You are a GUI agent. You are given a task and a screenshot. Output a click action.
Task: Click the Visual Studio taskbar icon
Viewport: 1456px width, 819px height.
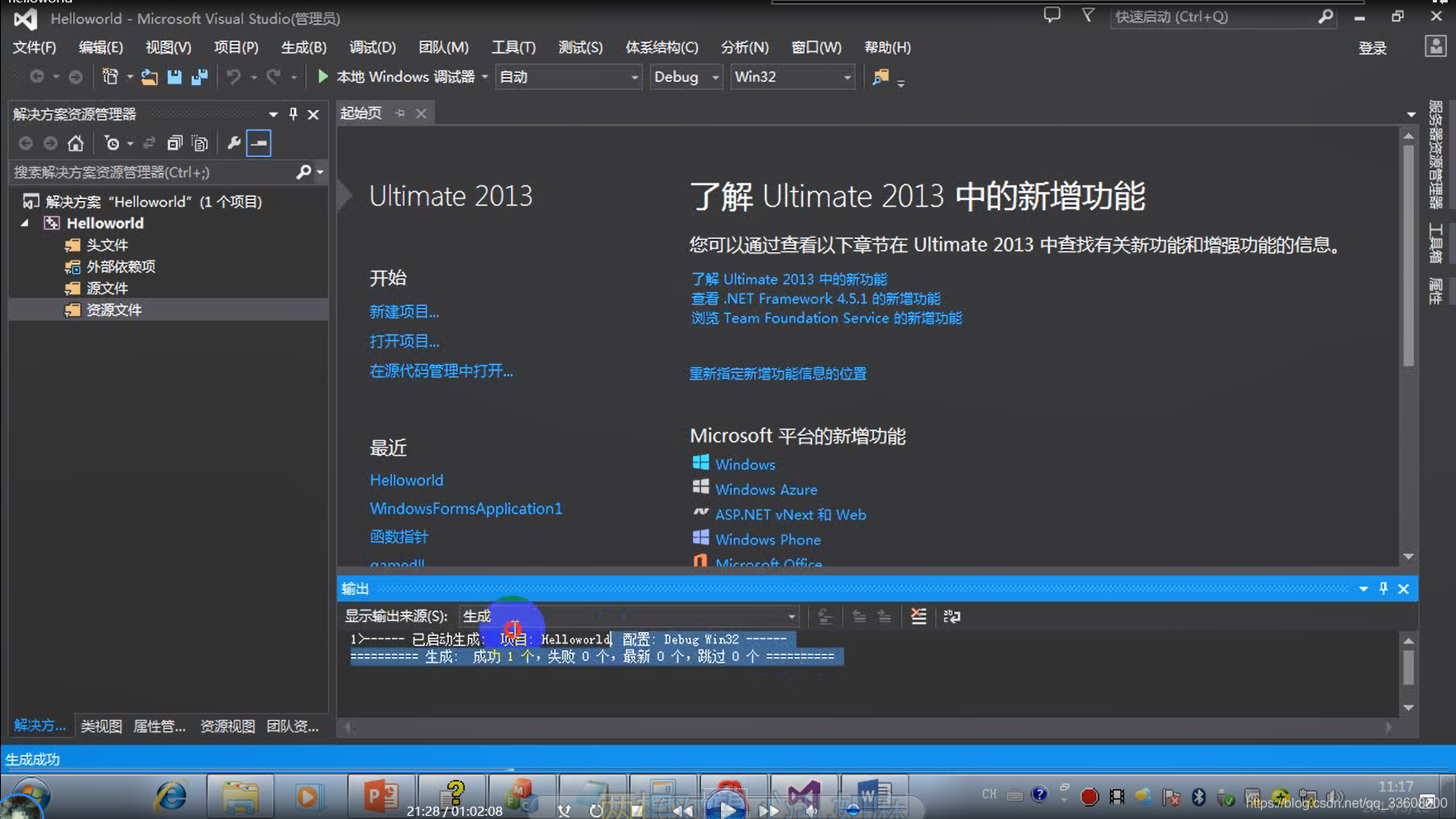(x=804, y=796)
